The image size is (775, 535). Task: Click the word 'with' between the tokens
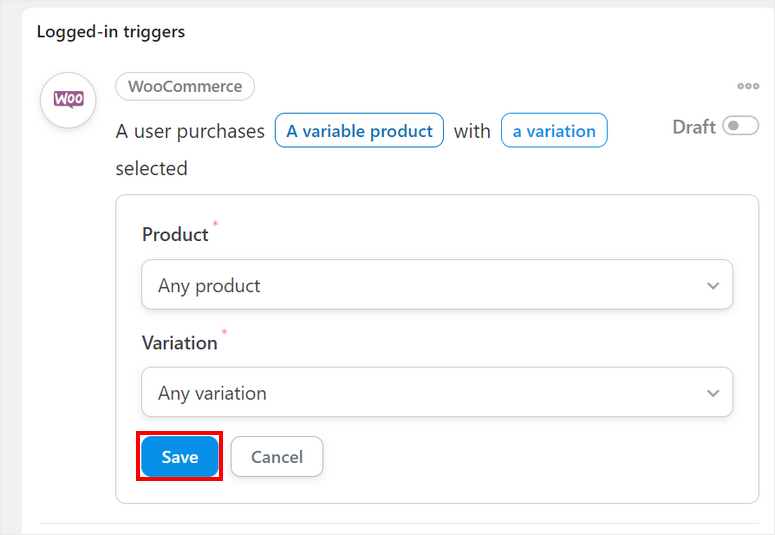click(472, 131)
